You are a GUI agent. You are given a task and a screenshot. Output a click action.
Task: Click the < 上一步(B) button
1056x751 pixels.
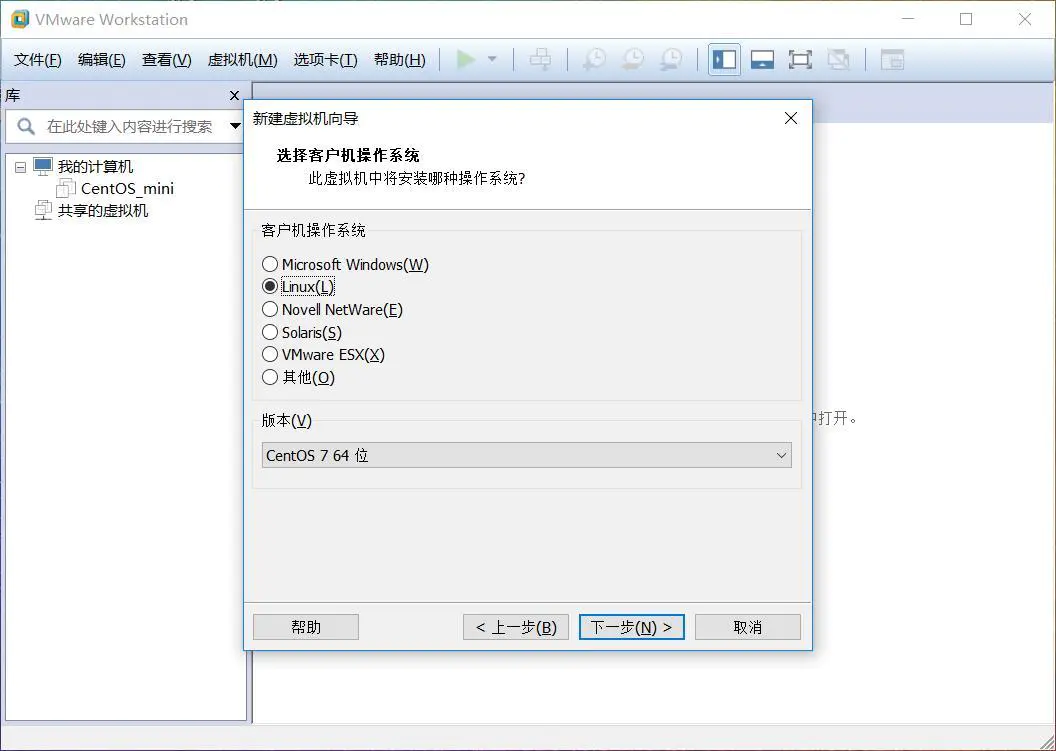[516, 627]
